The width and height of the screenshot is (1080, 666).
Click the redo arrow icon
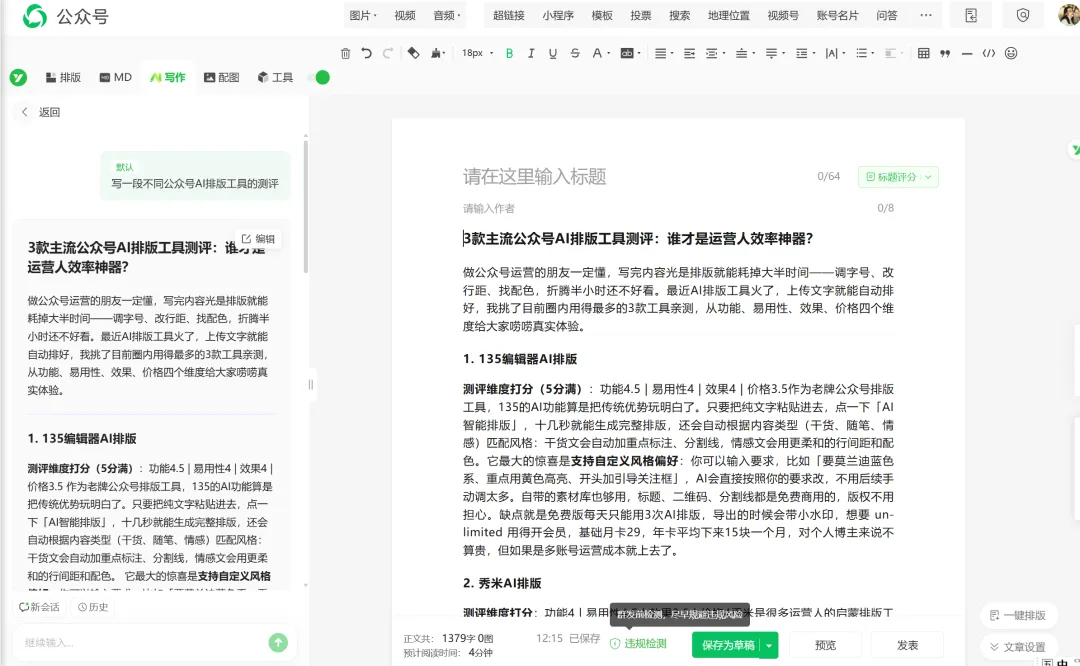[388, 53]
